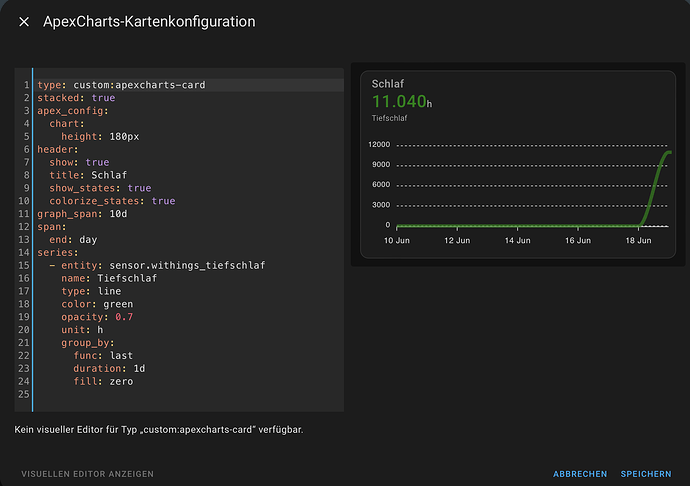Click the 'title: Schlaf' line

pos(88,175)
